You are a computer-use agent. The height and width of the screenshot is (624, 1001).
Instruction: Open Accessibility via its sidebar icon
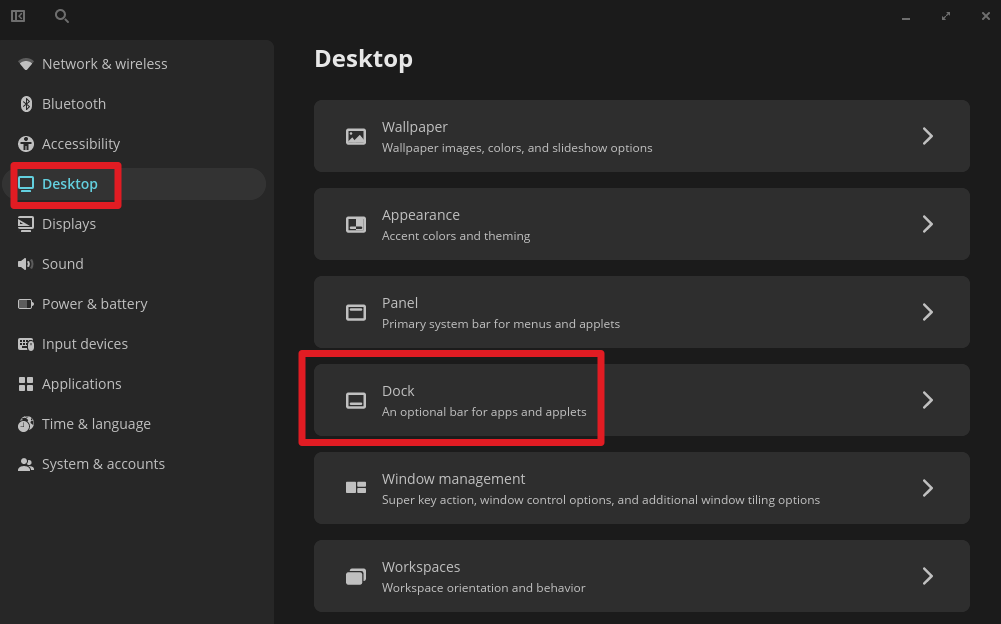click(x=25, y=143)
